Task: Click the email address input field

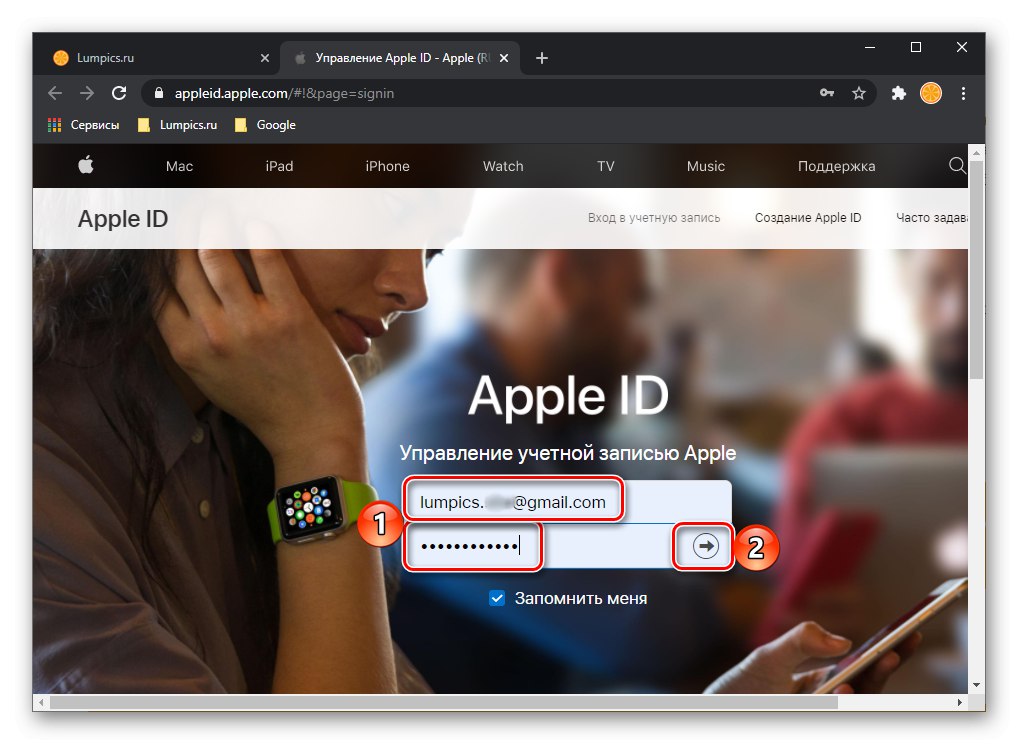Action: click(514, 500)
